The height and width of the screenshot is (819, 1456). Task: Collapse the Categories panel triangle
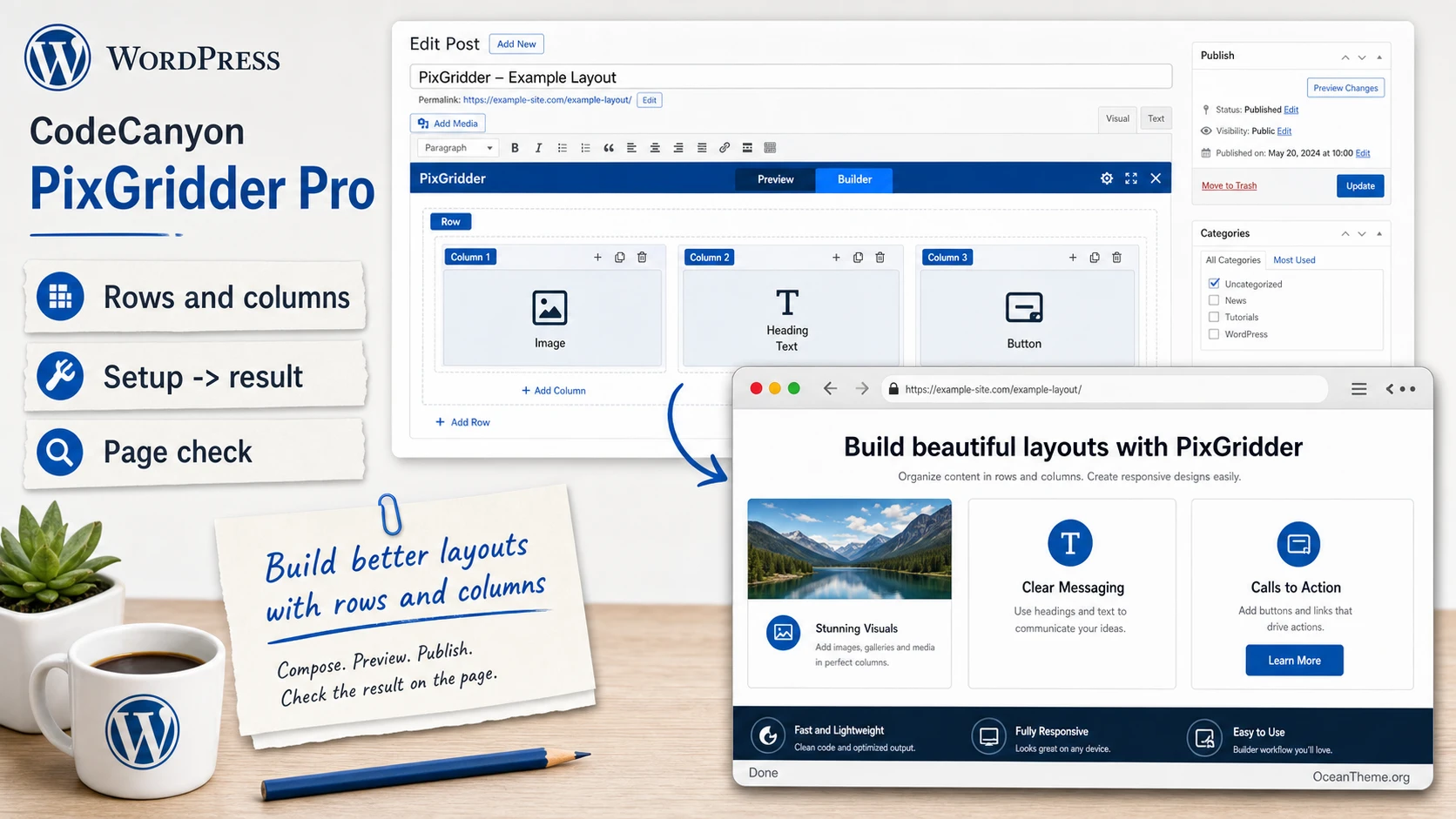(x=1379, y=234)
